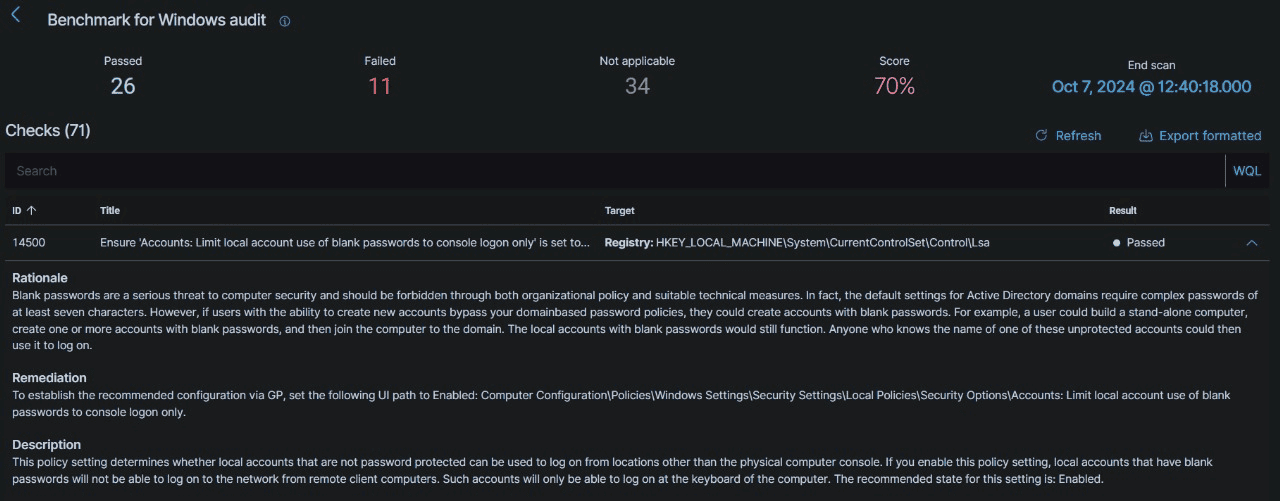Click the info icon beside the benchmark title
This screenshot has width=1280, height=501.
pos(285,21)
